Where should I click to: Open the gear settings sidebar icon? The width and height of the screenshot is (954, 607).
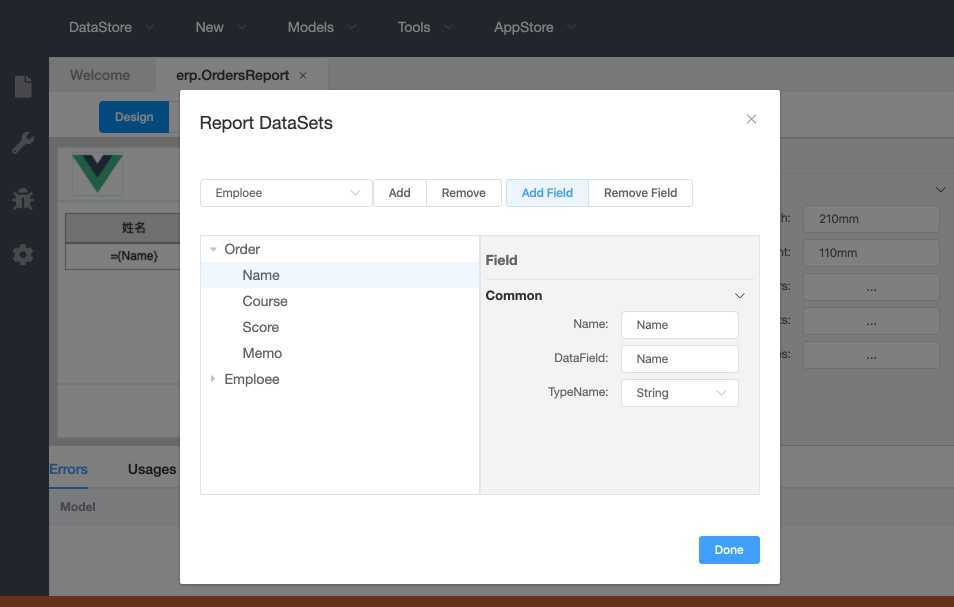(x=23, y=254)
